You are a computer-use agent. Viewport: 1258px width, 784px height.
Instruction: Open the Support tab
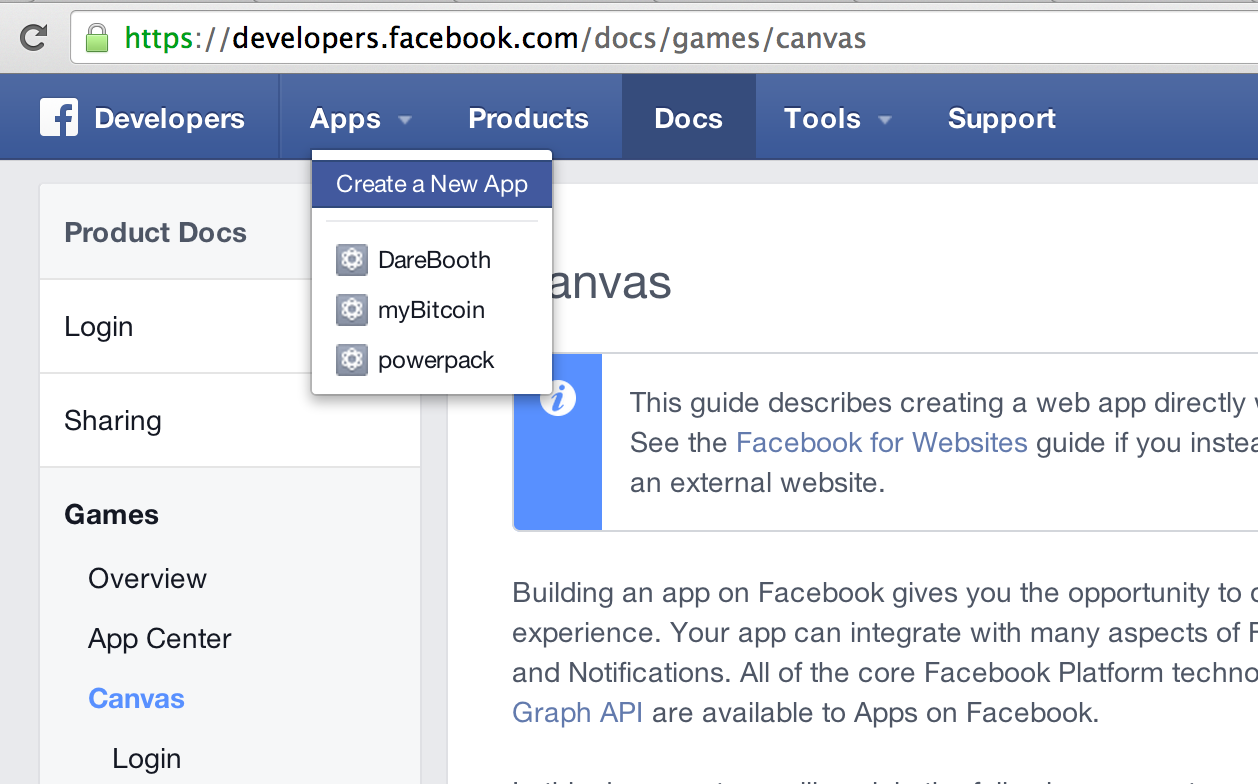click(x=1002, y=118)
